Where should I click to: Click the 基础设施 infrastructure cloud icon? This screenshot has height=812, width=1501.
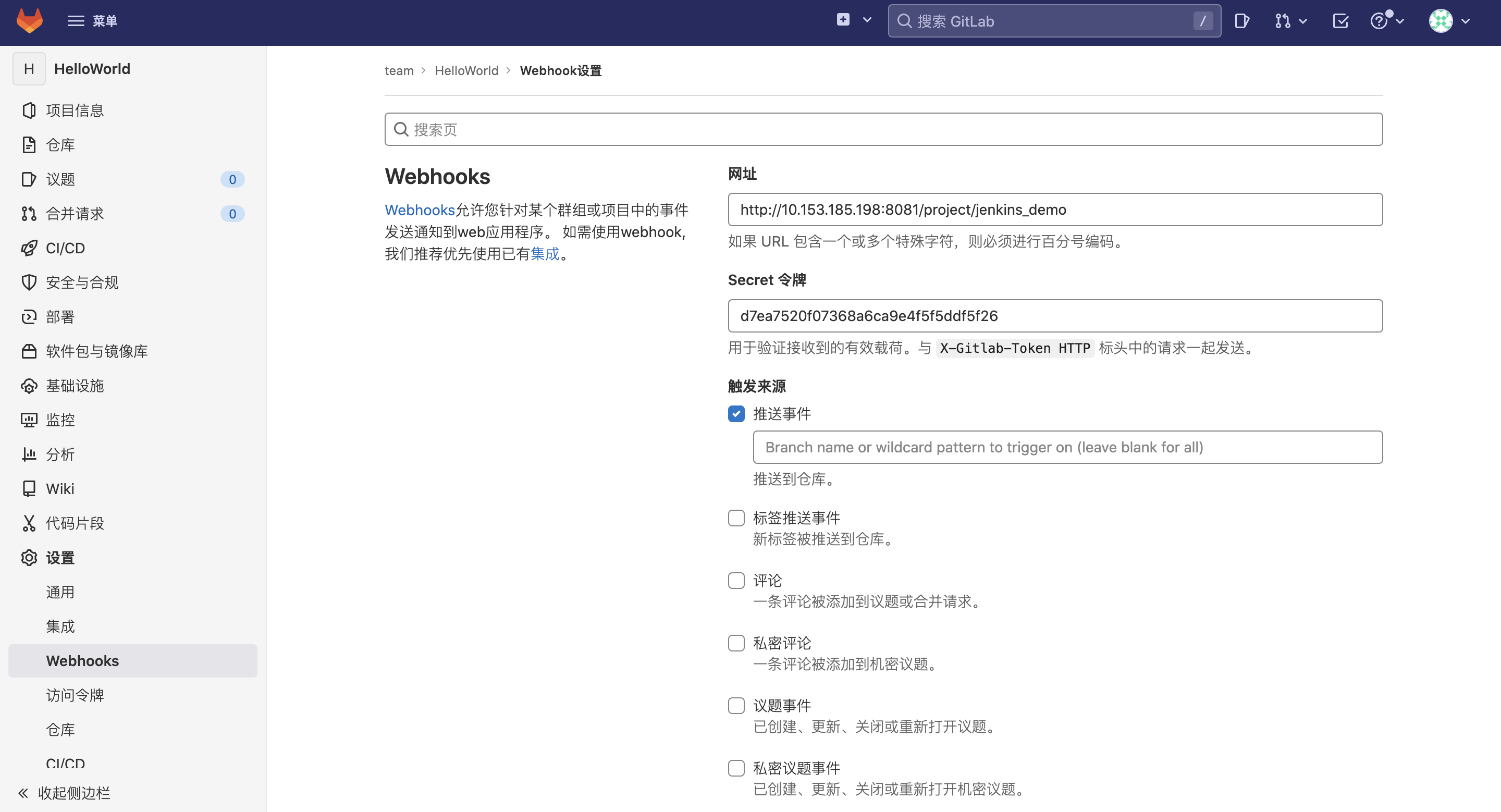(29, 386)
